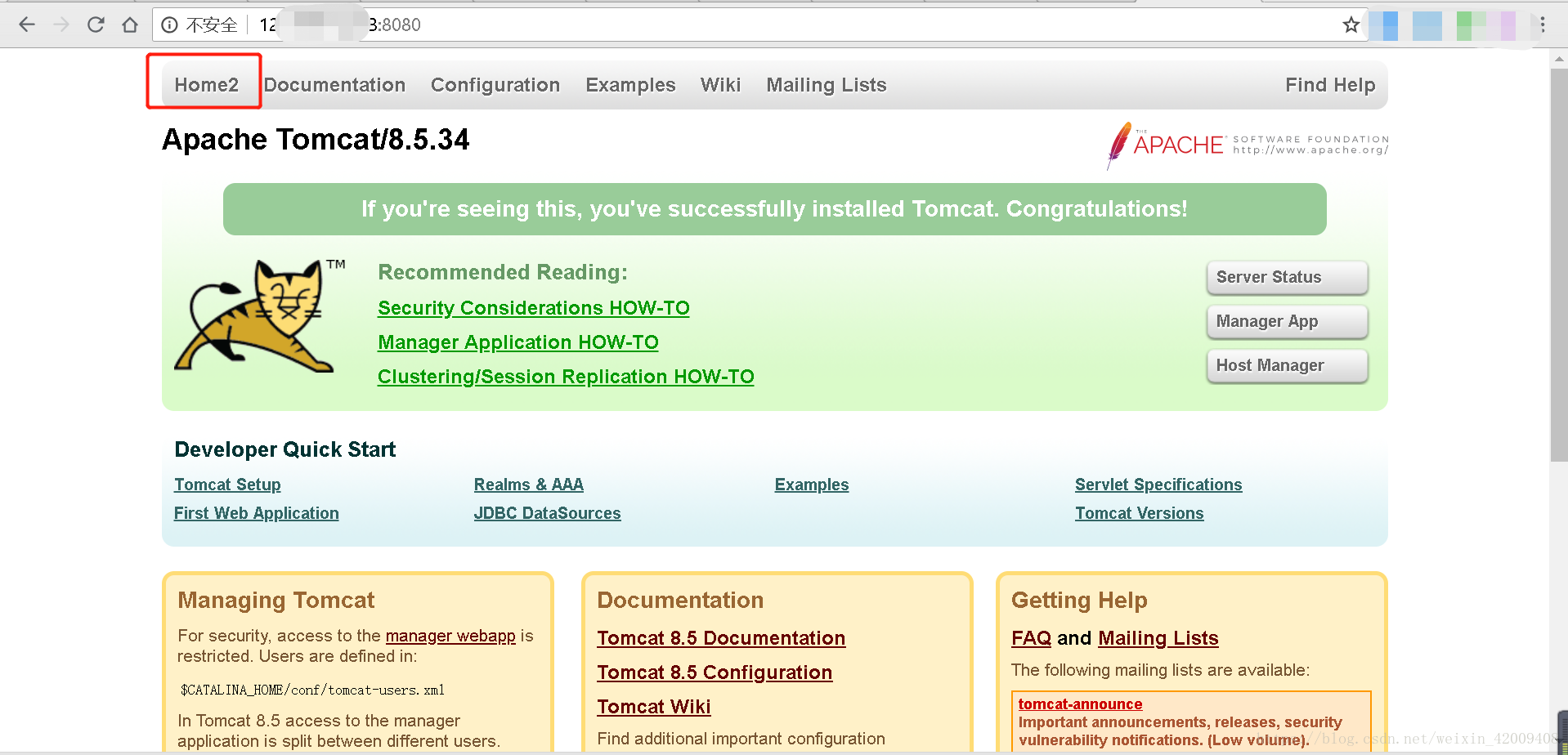Viewport: 1568px width, 755px height.
Task: Open Wiki in the top navigation
Action: (x=720, y=85)
